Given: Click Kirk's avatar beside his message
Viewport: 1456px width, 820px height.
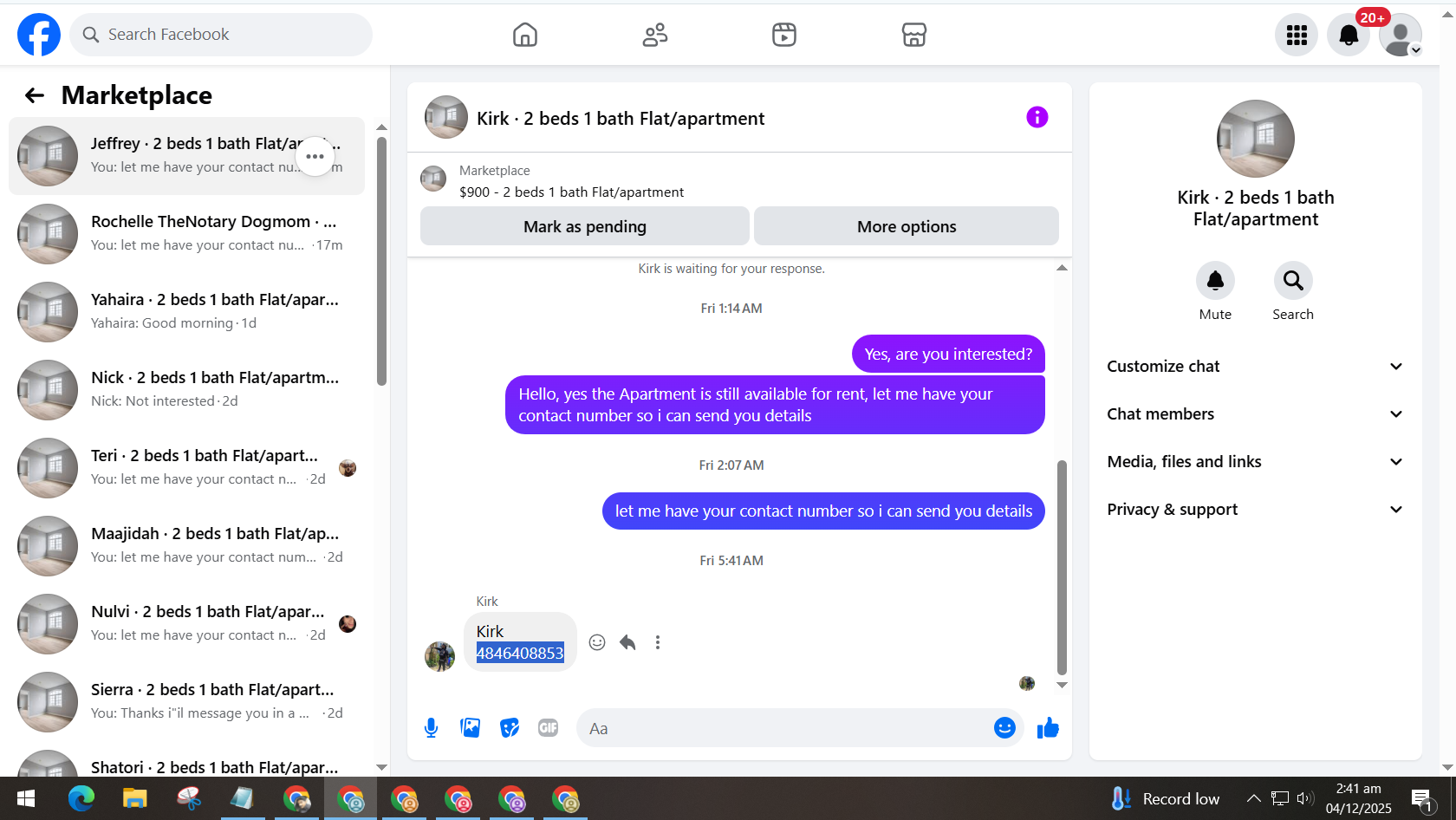Looking at the screenshot, I should pos(439,656).
